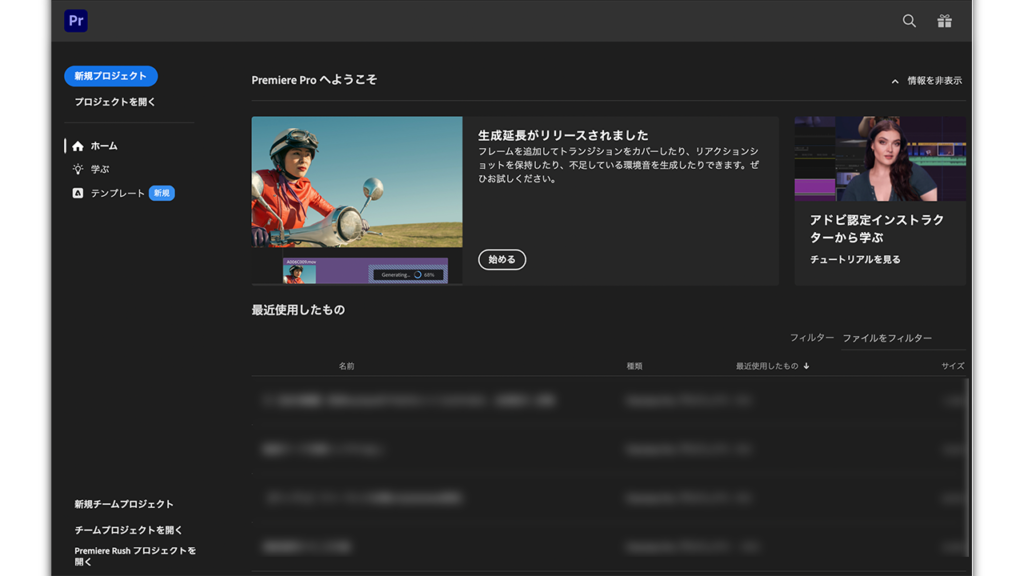The height and width of the screenshot is (576, 1024).
Task: Click the lightbulb Learn icon
Action: click(78, 170)
